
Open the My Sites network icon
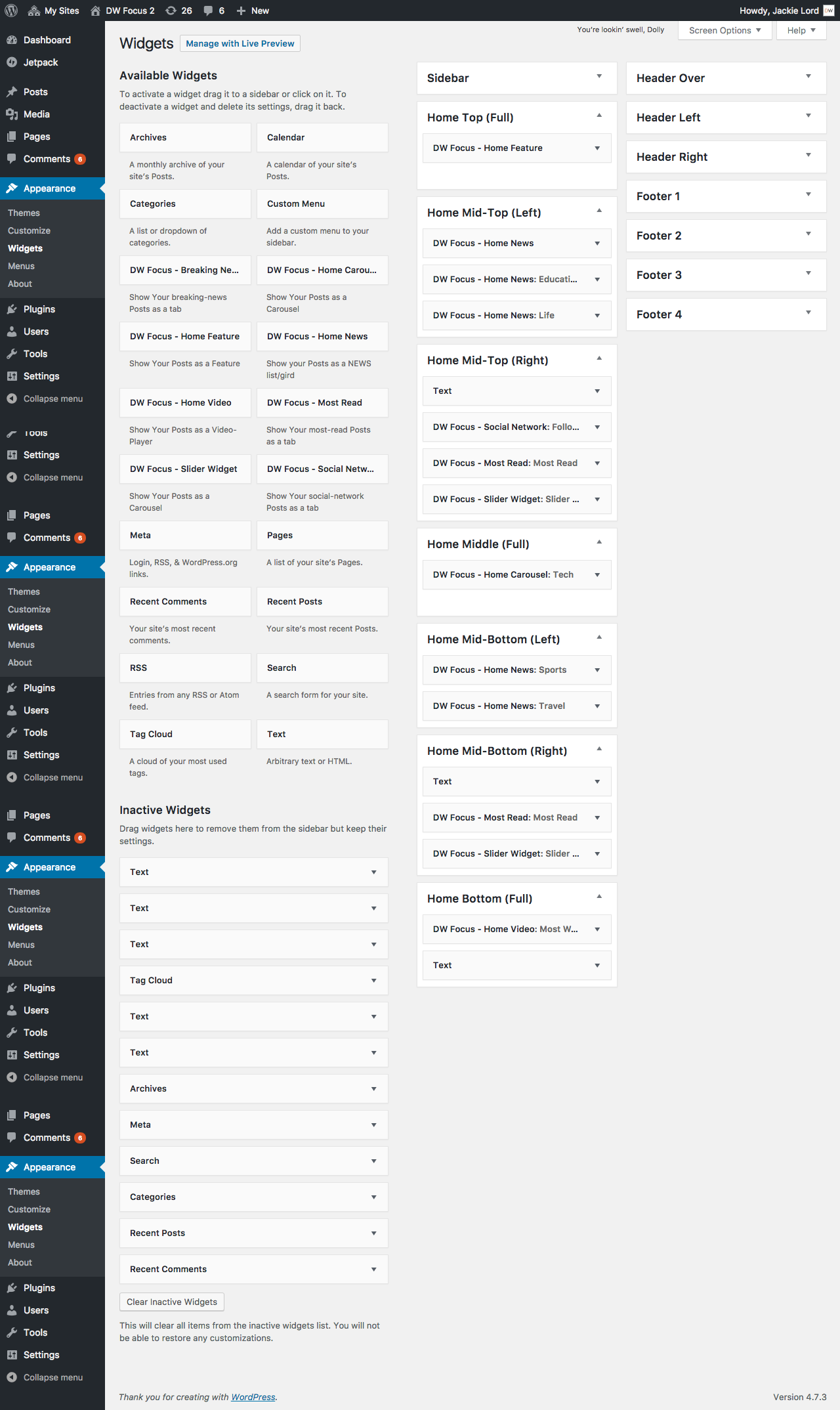tap(34, 11)
